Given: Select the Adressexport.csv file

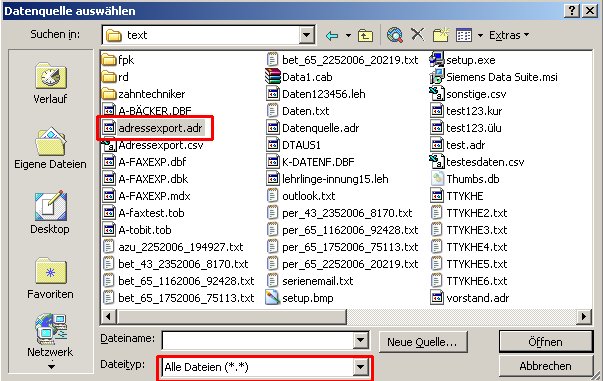Looking at the screenshot, I should (x=153, y=145).
